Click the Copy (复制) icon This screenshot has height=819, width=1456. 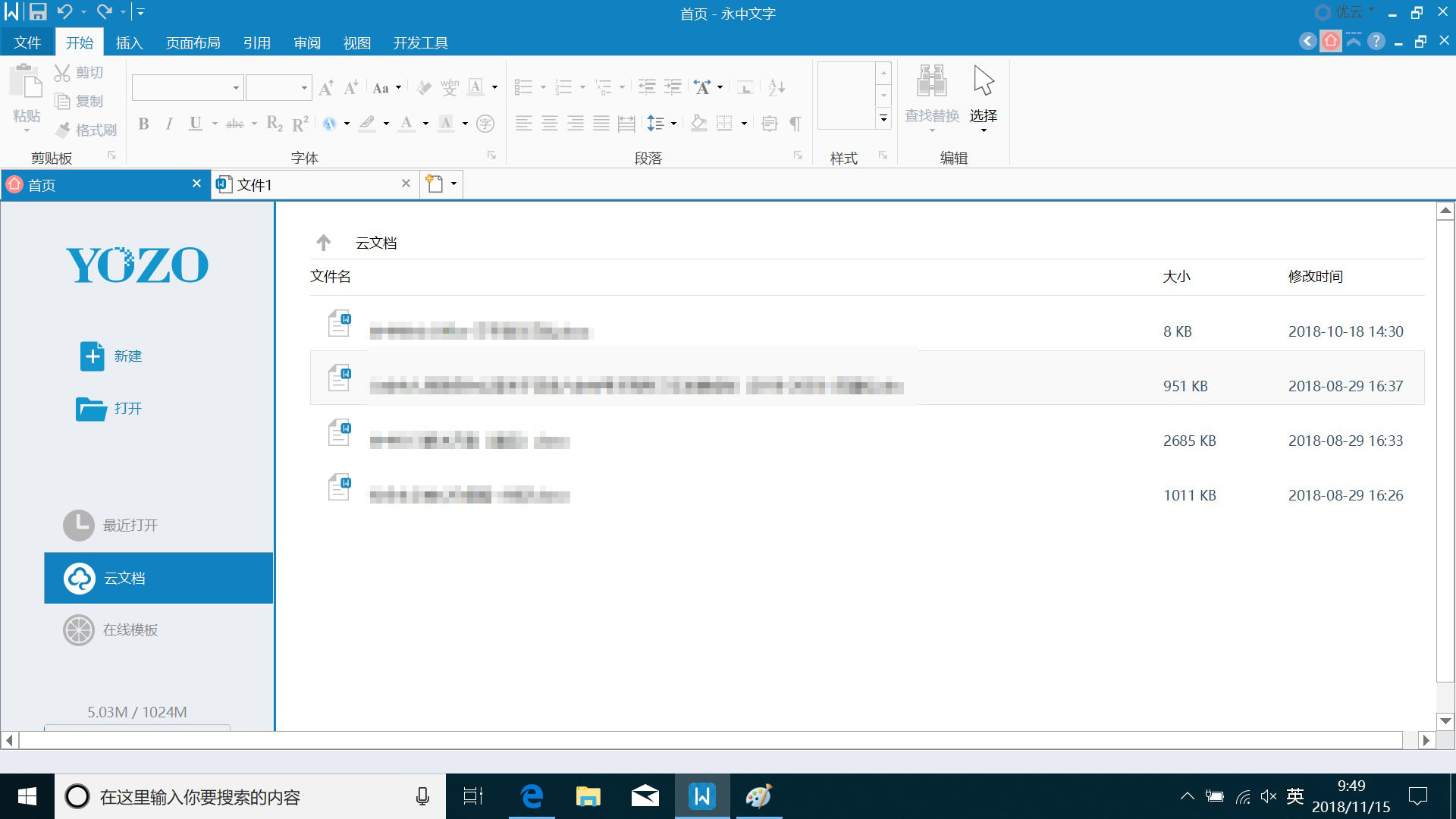click(63, 101)
